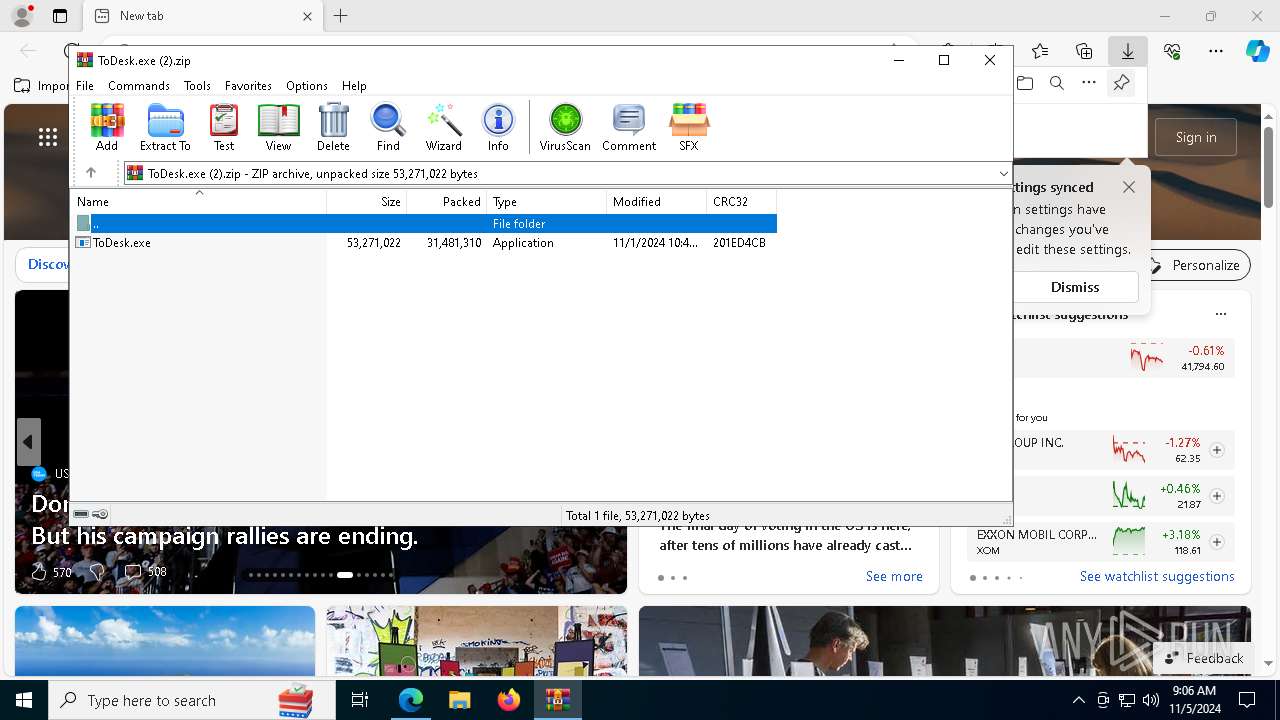This screenshot has width=1280, height=720.
Task: Show archive Info
Action: click(498, 127)
